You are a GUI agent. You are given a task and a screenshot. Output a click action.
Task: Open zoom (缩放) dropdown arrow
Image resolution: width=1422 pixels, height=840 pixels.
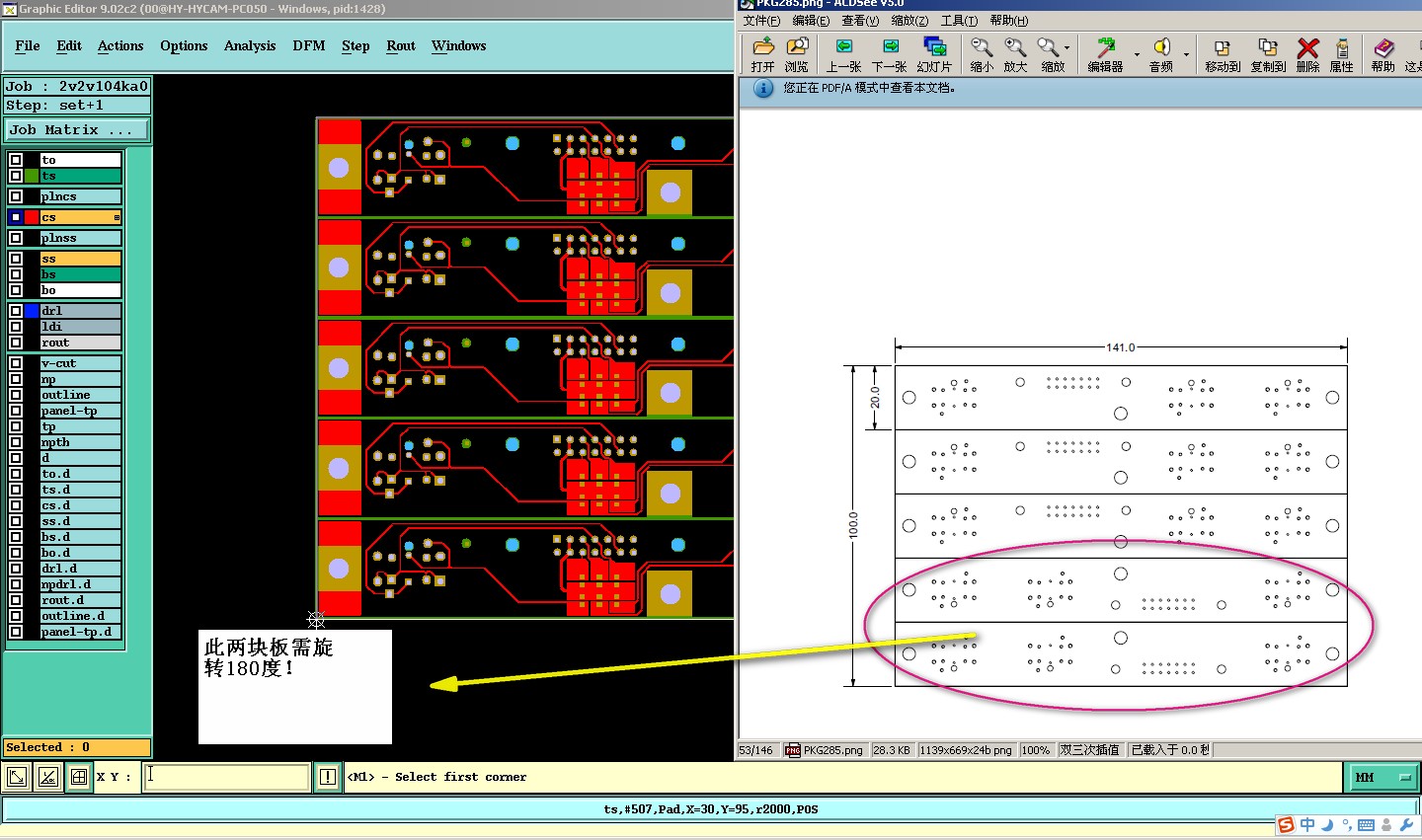(x=1067, y=47)
